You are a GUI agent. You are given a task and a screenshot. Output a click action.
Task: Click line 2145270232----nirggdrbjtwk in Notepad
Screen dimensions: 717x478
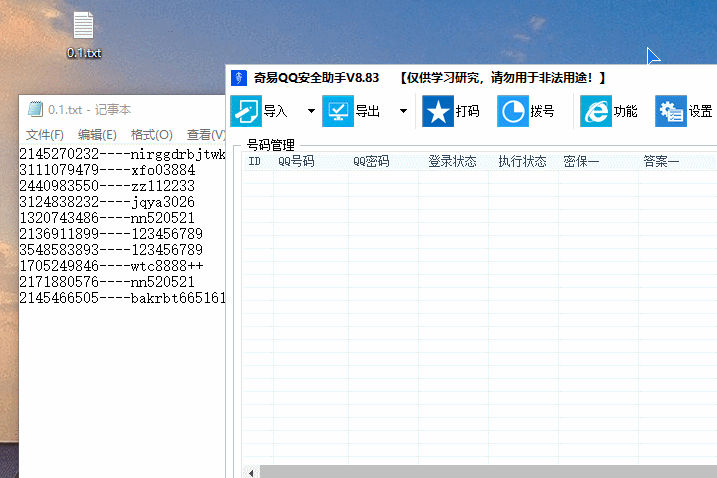(122, 154)
